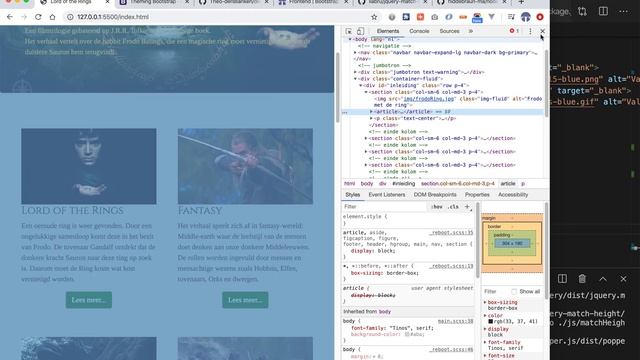Select the #inleiding breadcrumb item
Viewport: 640px width, 360px height.
[x=403, y=184]
